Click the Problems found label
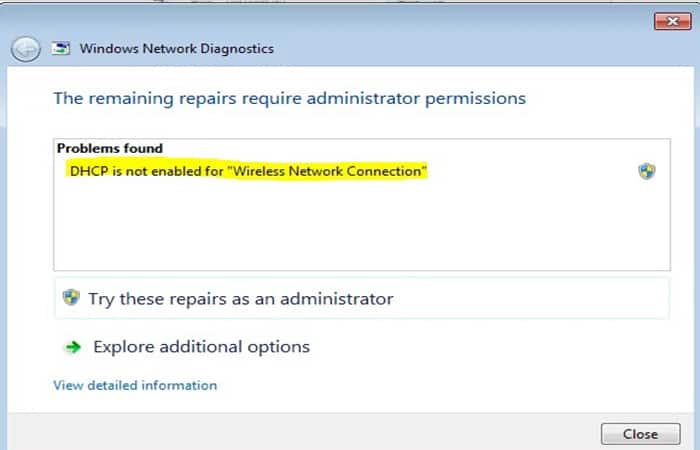Viewport: 700px width, 450px height. 109,148
